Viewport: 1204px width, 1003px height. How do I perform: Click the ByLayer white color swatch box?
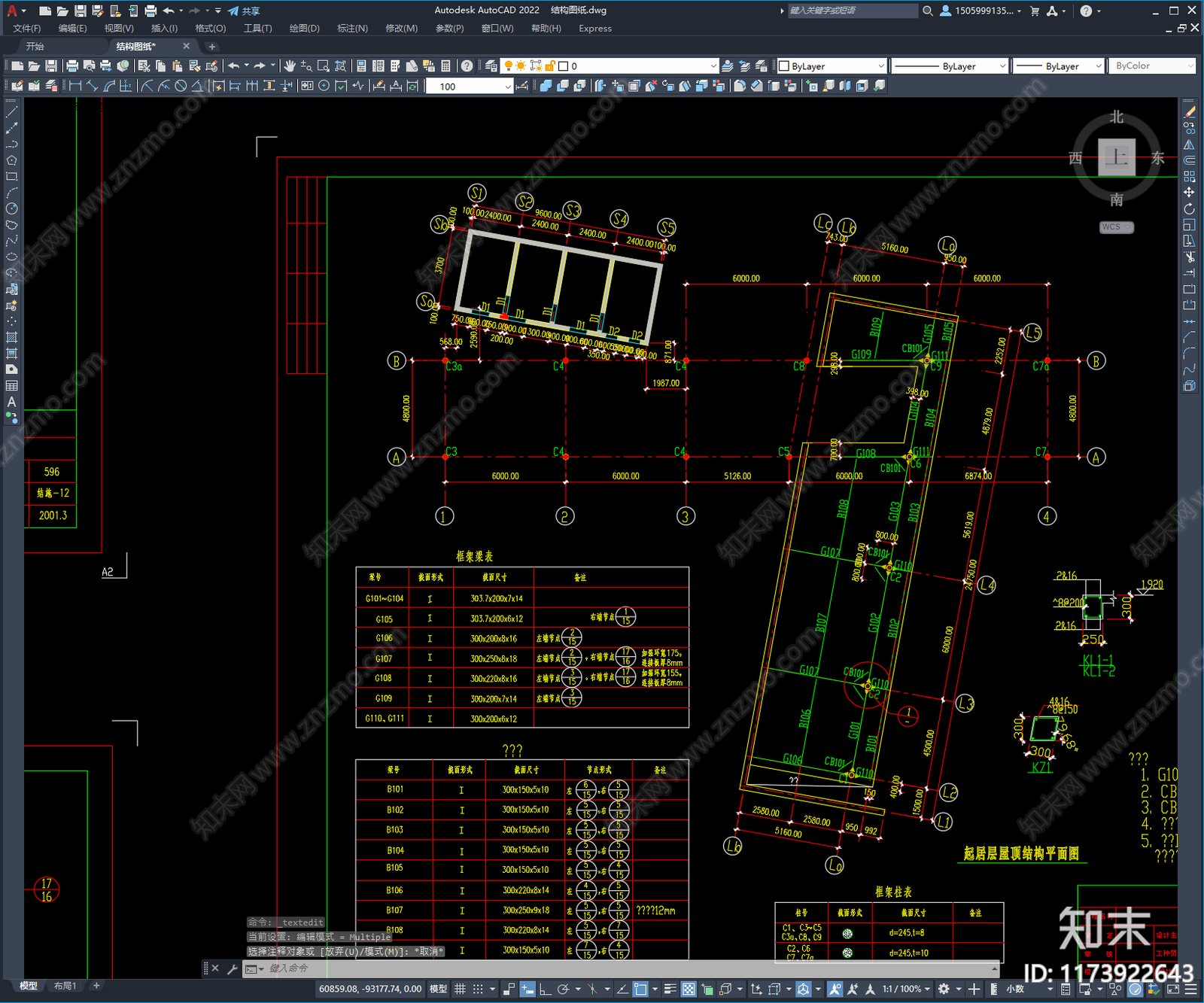(x=784, y=66)
